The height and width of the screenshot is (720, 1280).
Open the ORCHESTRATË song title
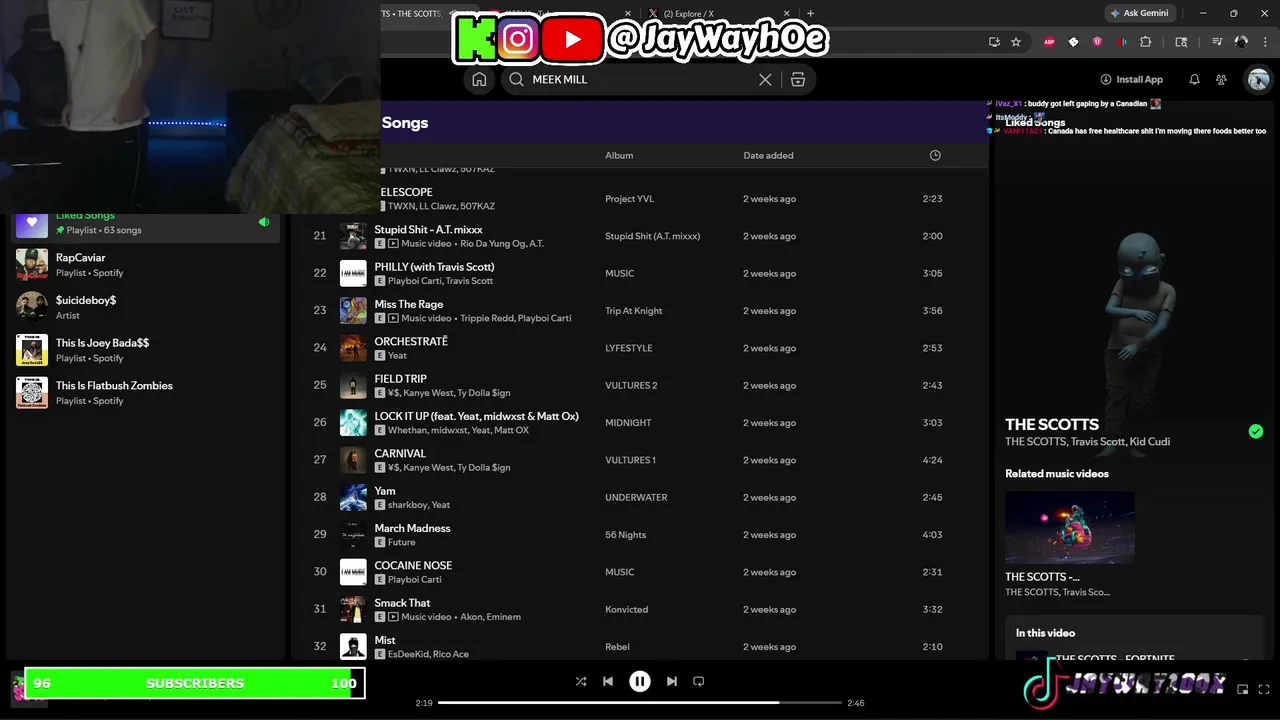pos(411,341)
